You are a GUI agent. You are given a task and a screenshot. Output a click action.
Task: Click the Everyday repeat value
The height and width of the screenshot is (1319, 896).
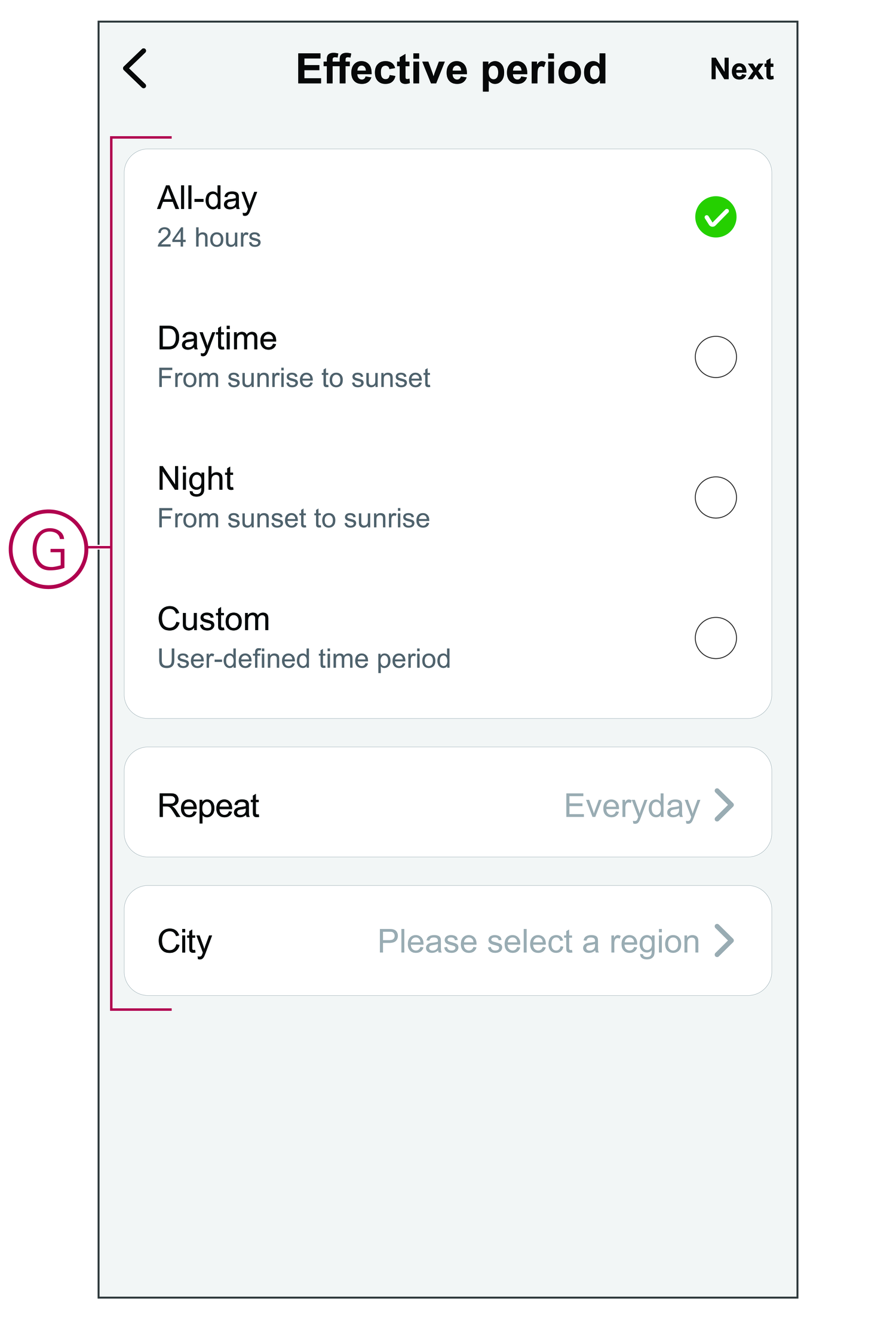pos(632,806)
